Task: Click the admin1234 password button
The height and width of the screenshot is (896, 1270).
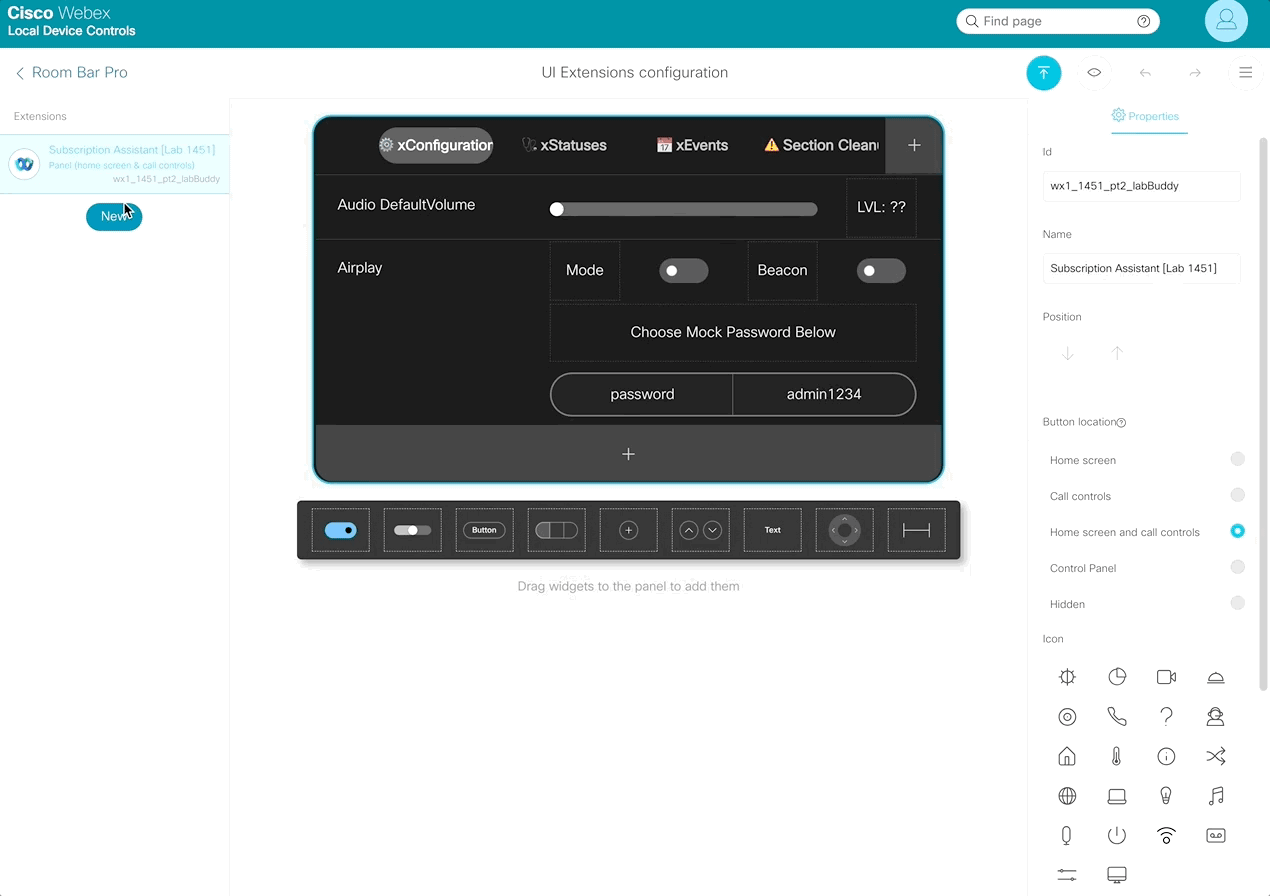Action: (823, 394)
